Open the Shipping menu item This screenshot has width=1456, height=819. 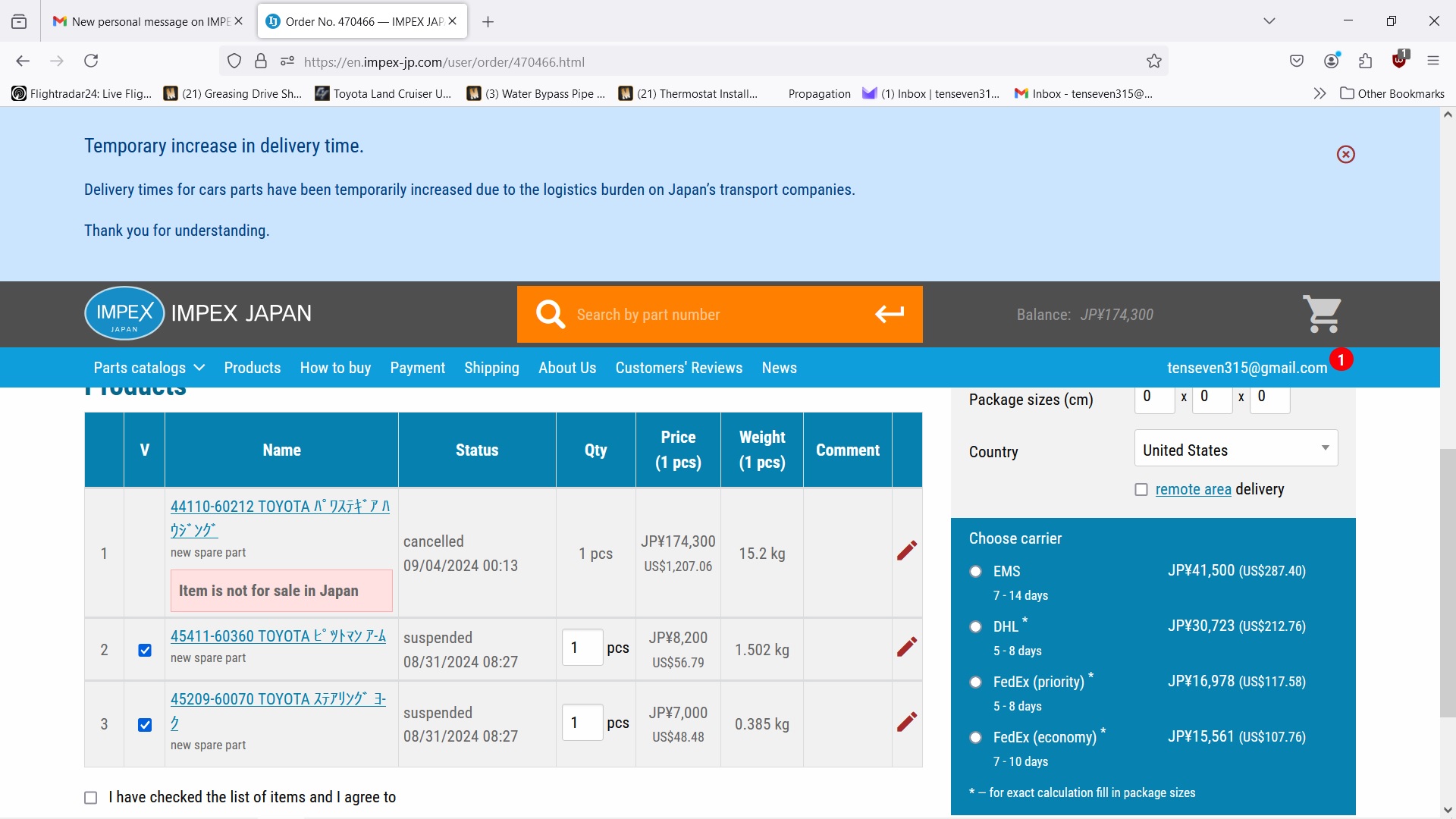tap(491, 368)
